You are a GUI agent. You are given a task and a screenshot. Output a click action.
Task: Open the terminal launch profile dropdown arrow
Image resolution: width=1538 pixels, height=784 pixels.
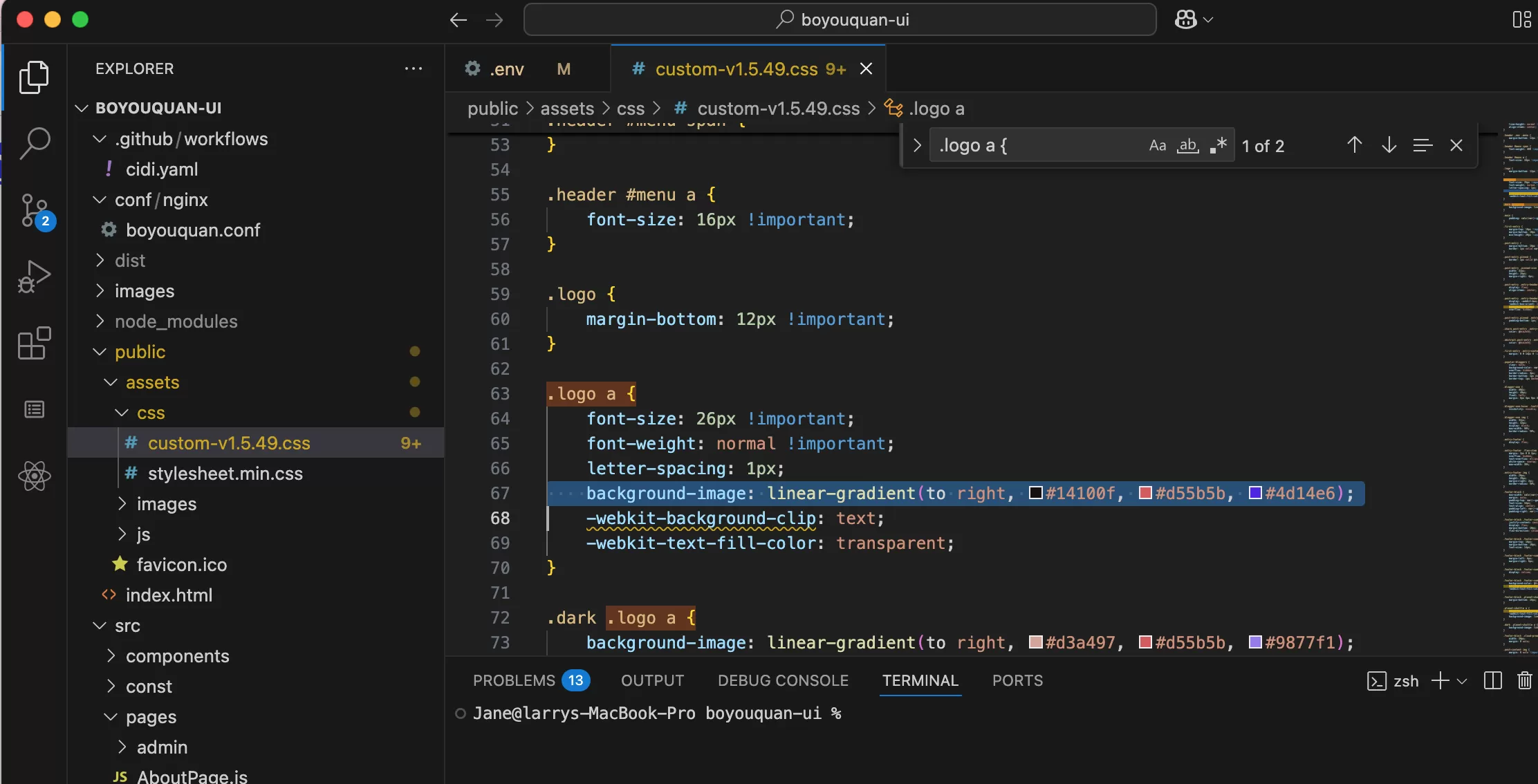click(1461, 681)
